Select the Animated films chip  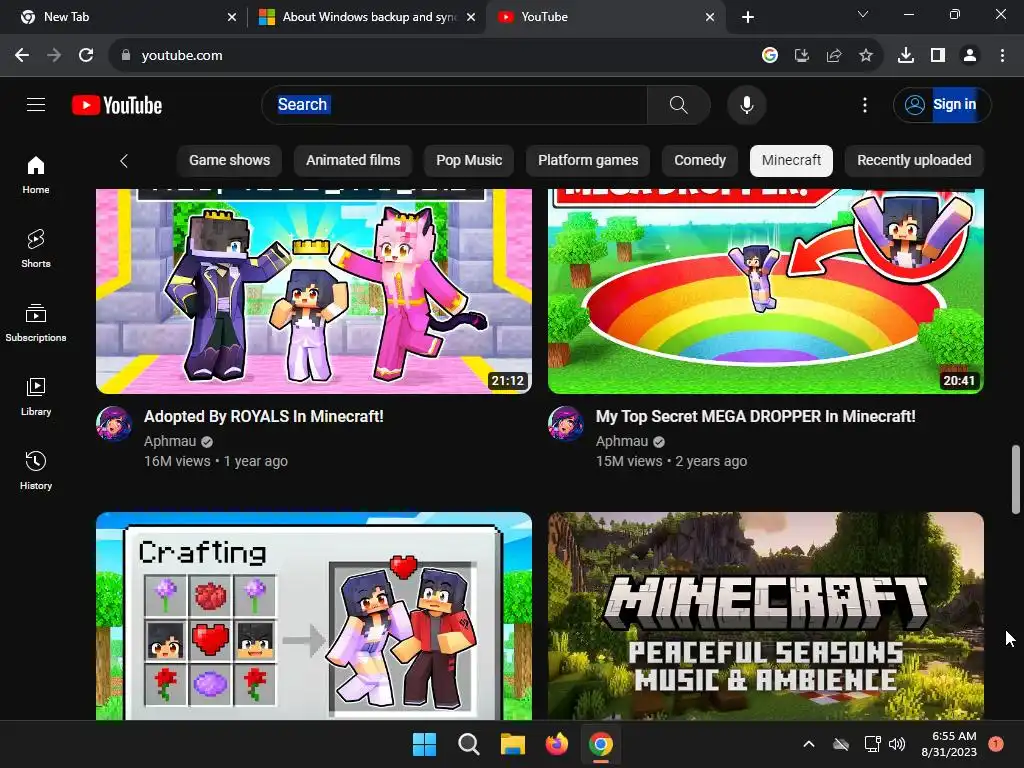point(353,161)
